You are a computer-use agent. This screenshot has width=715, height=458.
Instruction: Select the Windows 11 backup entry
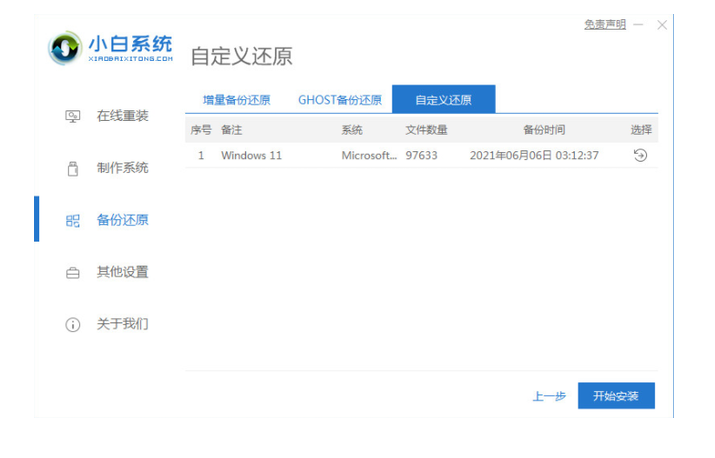pos(251,155)
